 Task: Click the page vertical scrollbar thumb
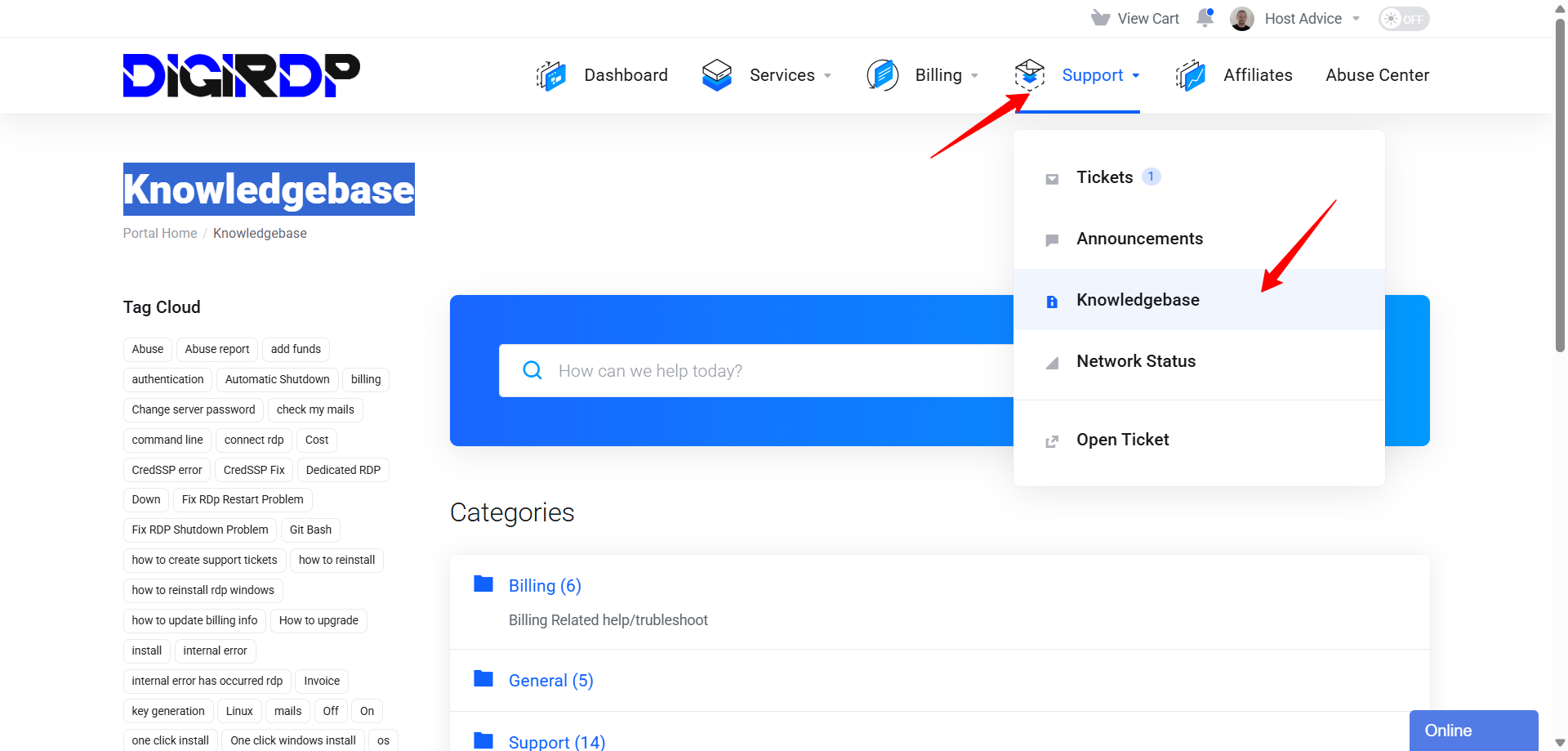(x=1560, y=184)
